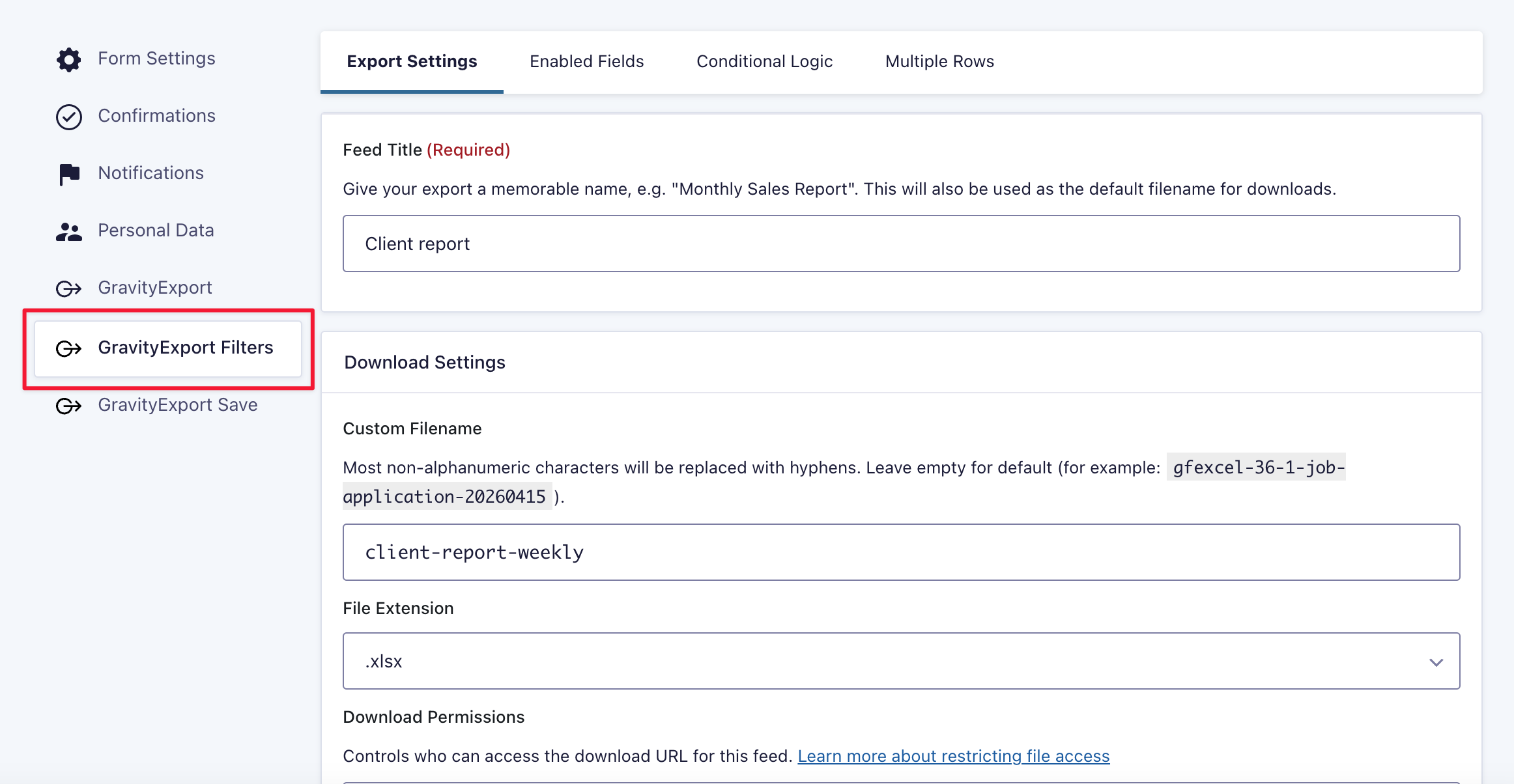Open the Personal Data menu label
The width and height of the screenshot is (1514, 784).
coord(156,231)
